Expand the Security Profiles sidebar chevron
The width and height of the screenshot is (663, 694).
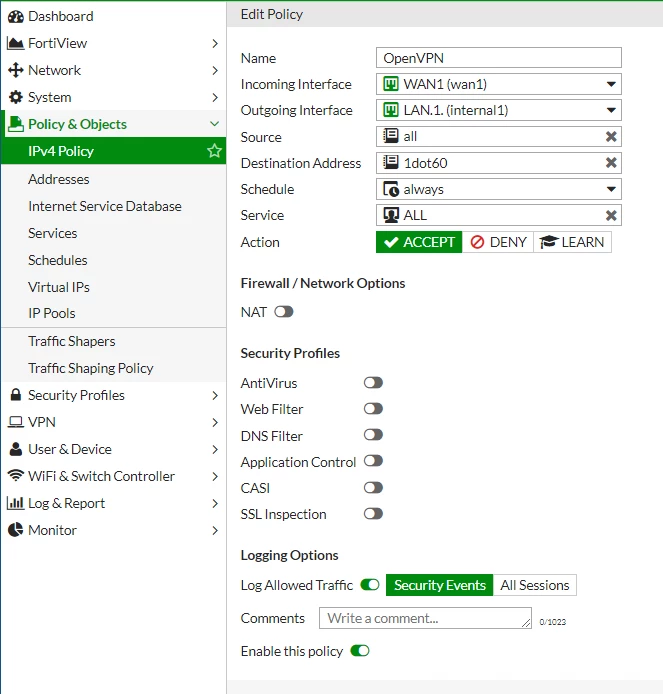tap(215, 395)
